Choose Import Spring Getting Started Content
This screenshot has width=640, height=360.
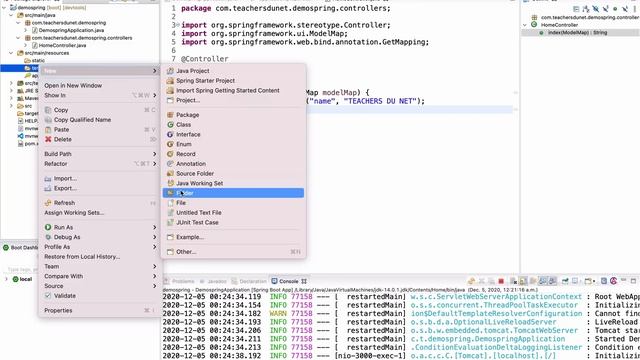[228, 91]
